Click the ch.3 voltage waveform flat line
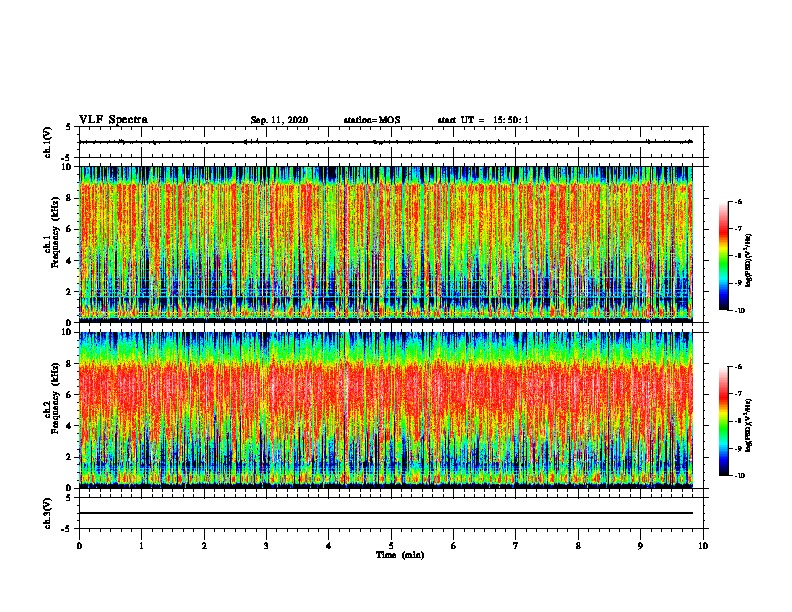The width and height of the screenshot is (792, 612). [386, 513]
